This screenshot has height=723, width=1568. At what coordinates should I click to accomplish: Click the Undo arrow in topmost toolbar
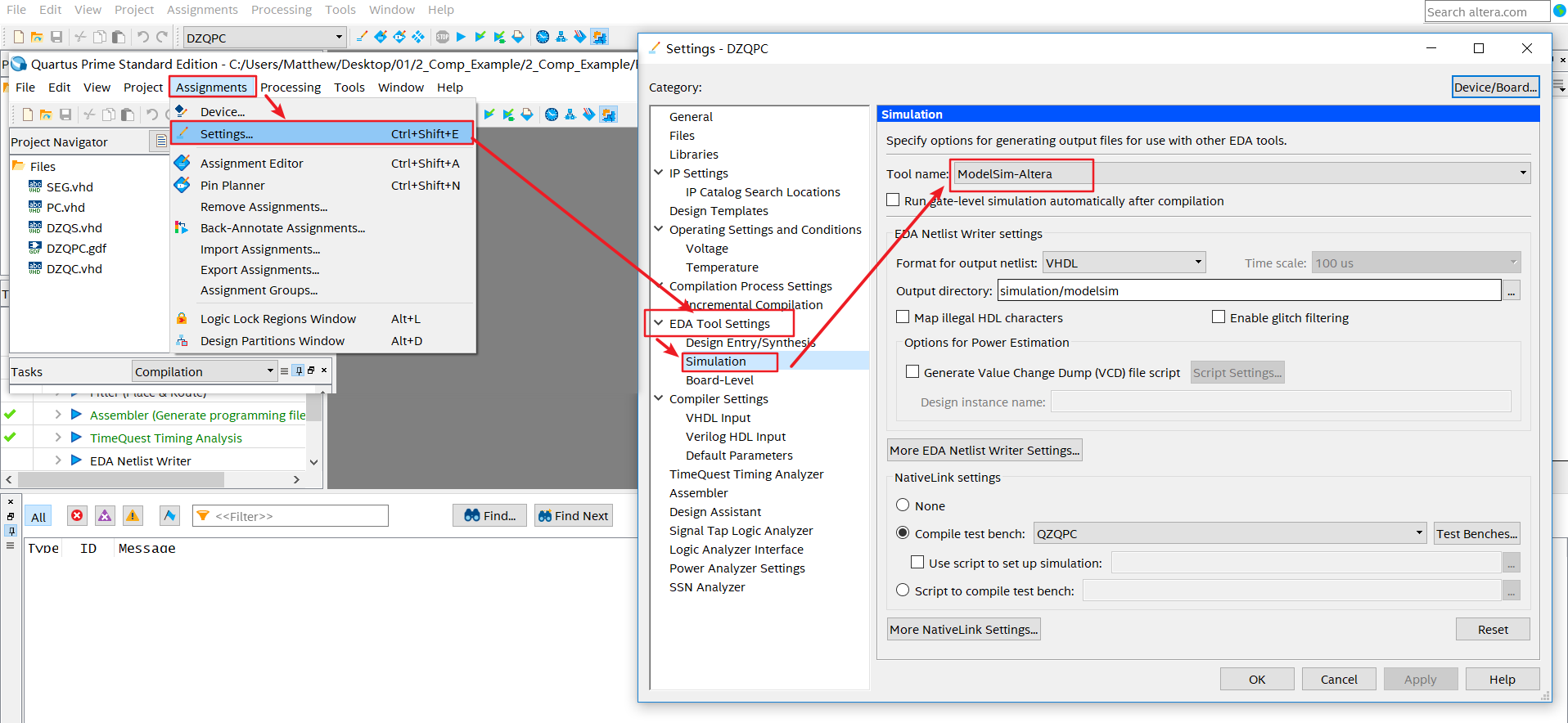click(143, 37)
